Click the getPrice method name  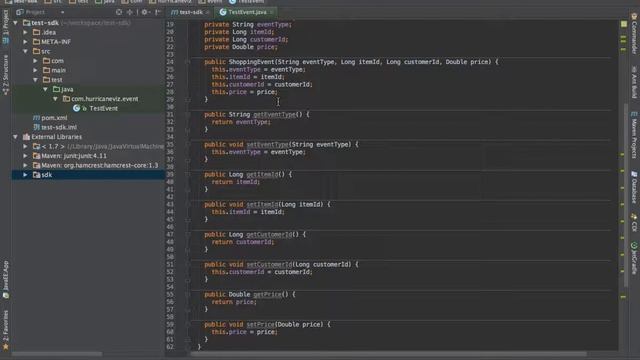coord(267,294)
